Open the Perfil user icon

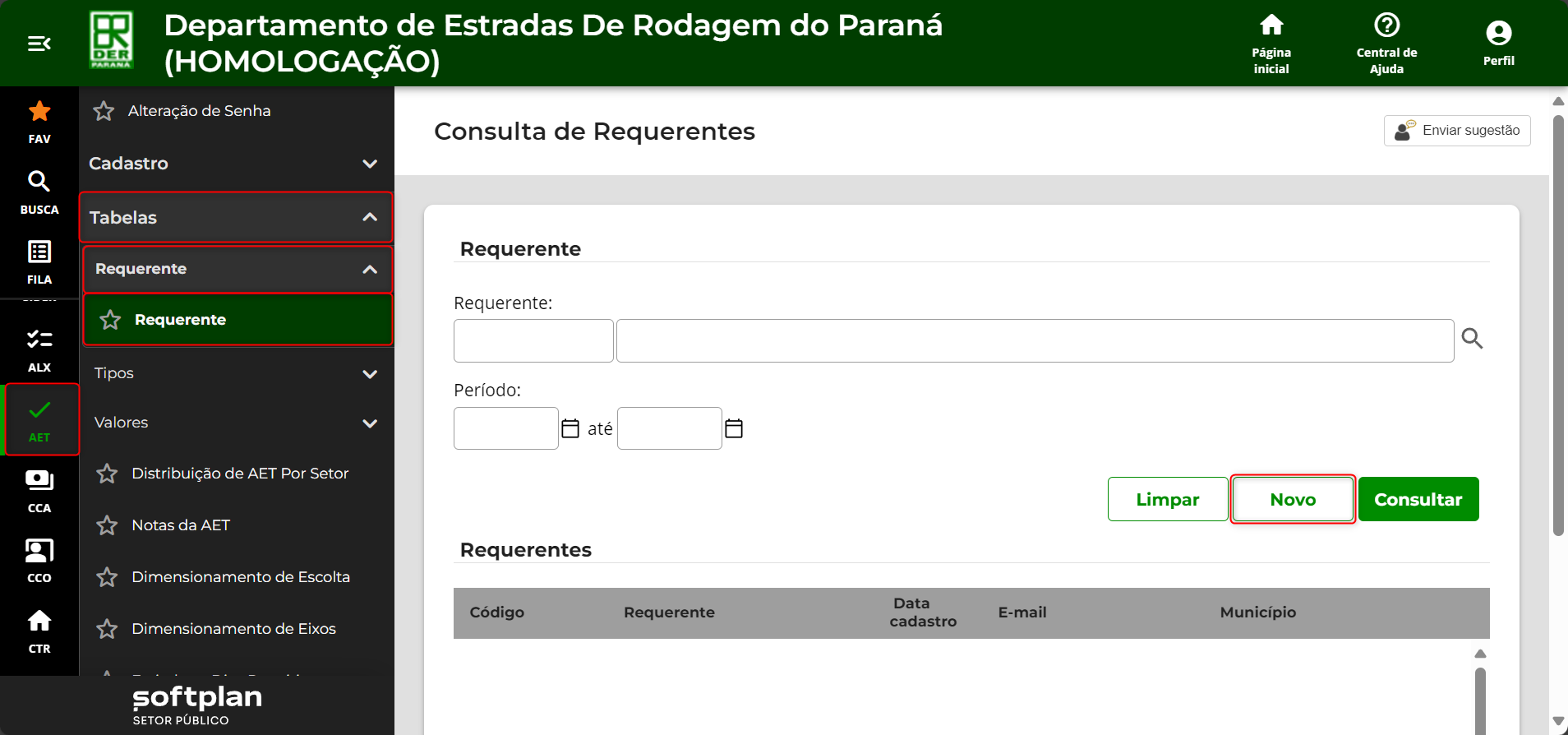1498,34
